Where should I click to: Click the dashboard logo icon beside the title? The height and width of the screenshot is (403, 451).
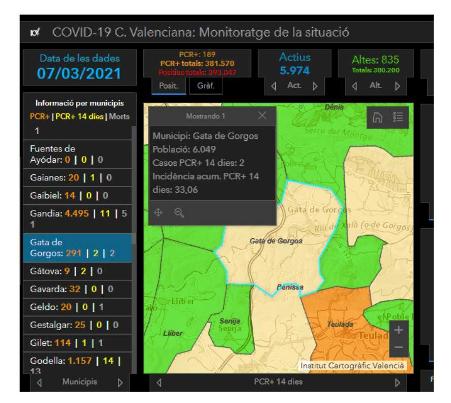coord(35,32)
